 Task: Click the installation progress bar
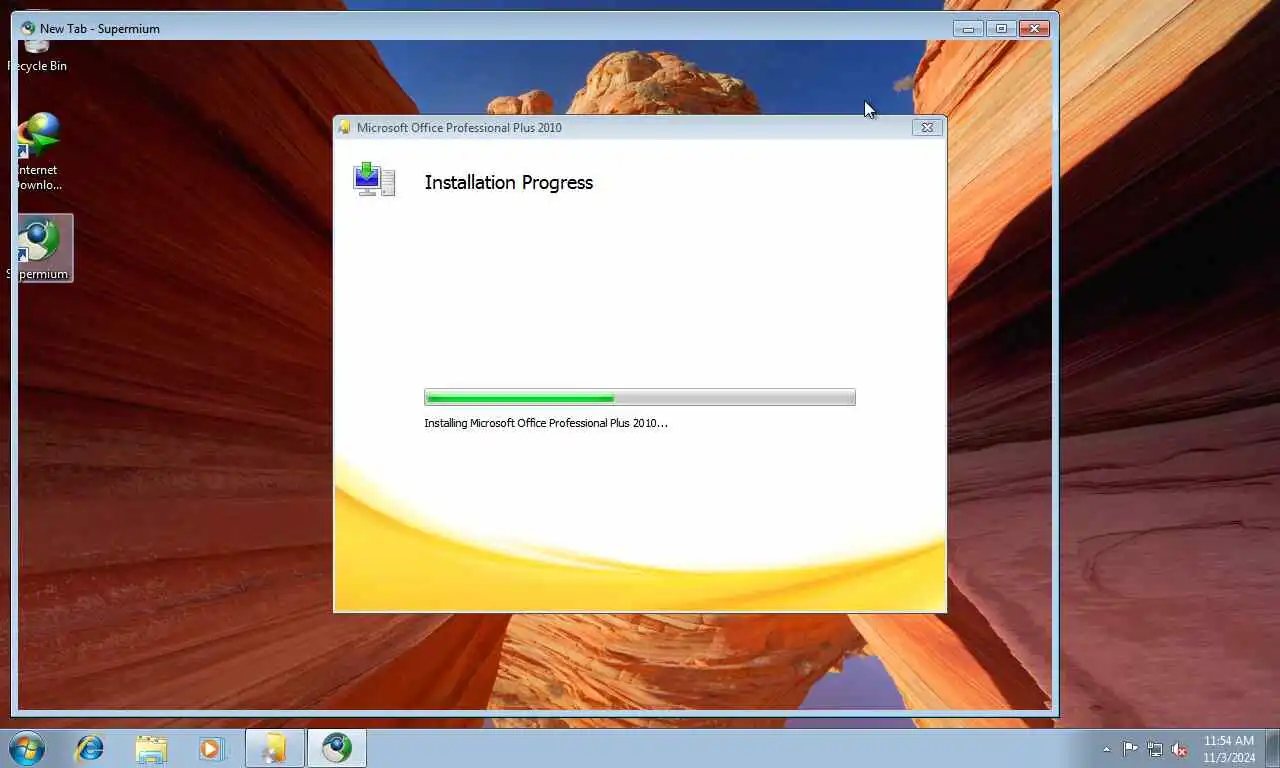tap(640, 397)
